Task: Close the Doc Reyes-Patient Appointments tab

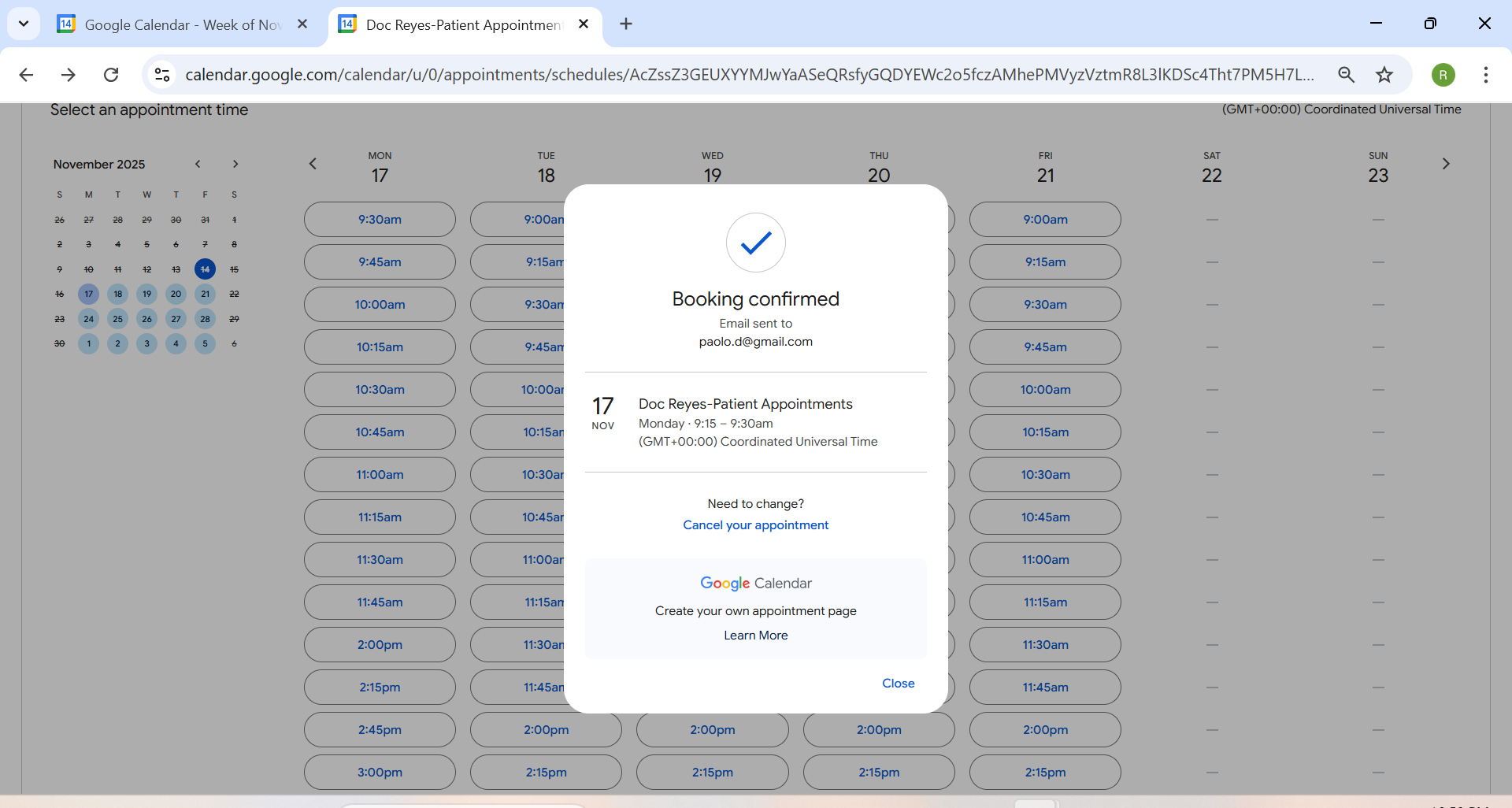Action: (x=584, y=24)
